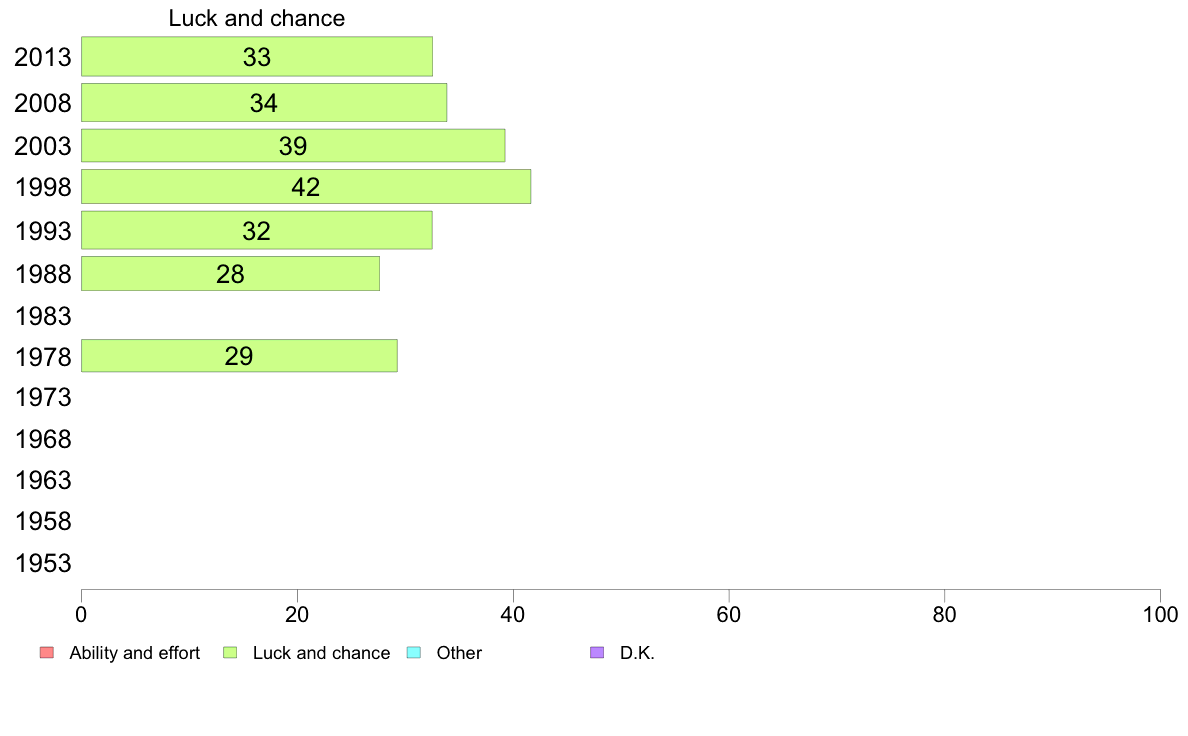The width and height of the screenshot is (1188, 736).
Task: Select the 1993 bar showing 32
Action: pyautogui.click(x=257, y=230)
